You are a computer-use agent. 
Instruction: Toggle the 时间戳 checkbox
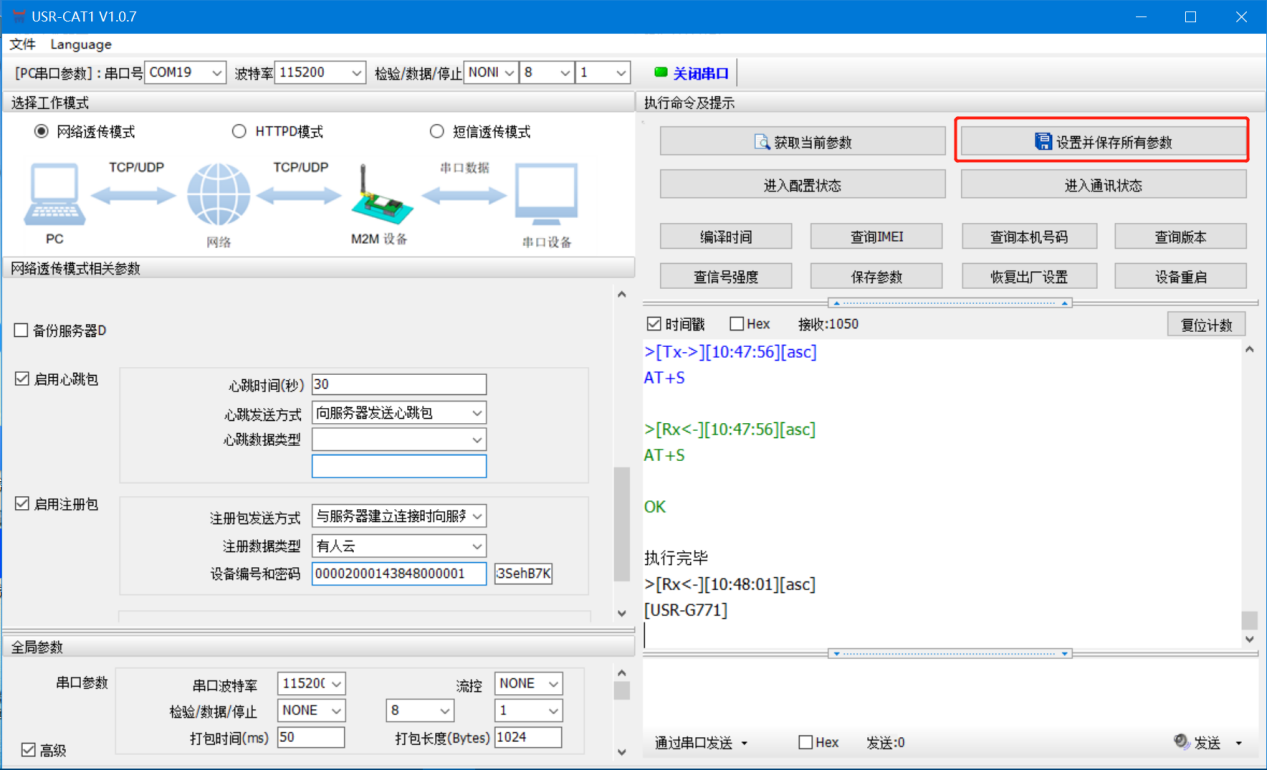click(655, 324)
